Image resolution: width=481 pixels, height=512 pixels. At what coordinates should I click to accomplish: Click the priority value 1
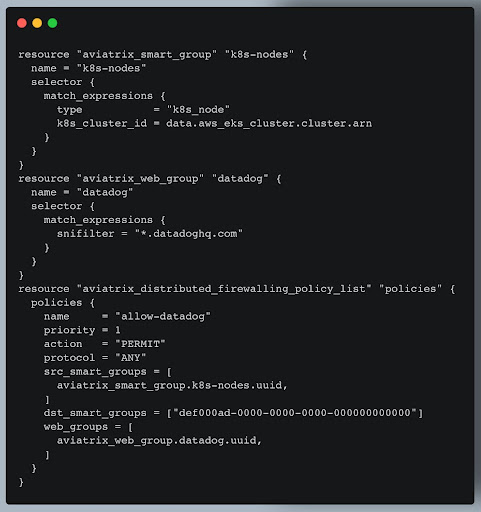click(118, 330)
